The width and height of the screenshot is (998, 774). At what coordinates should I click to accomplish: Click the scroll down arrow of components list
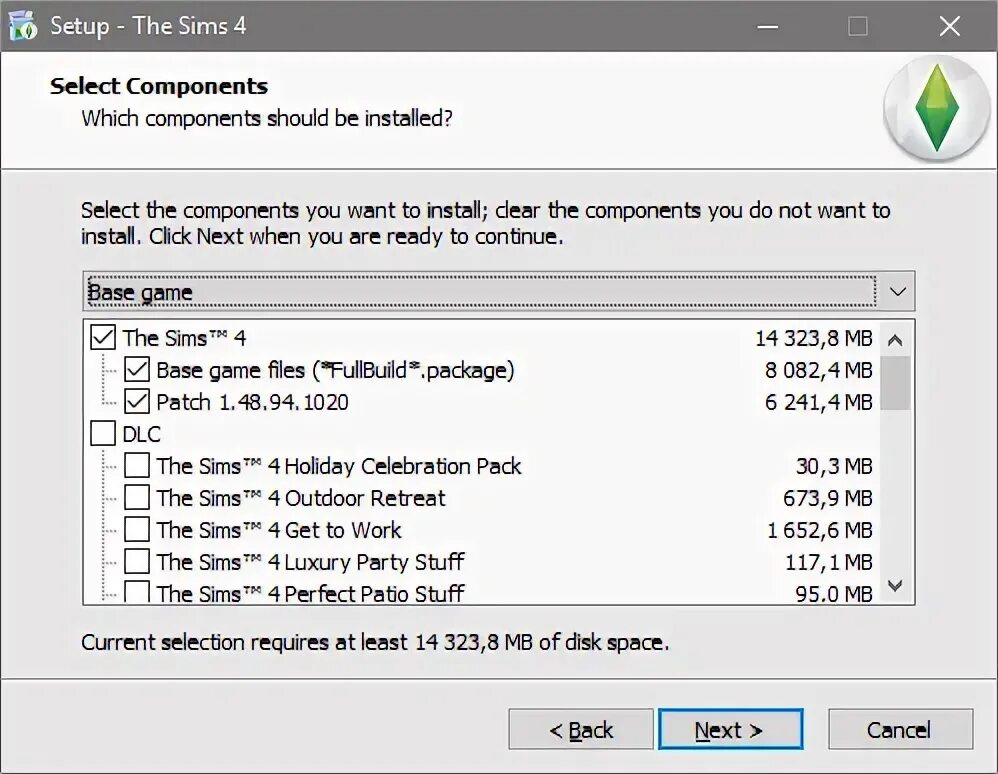[895, 586]
